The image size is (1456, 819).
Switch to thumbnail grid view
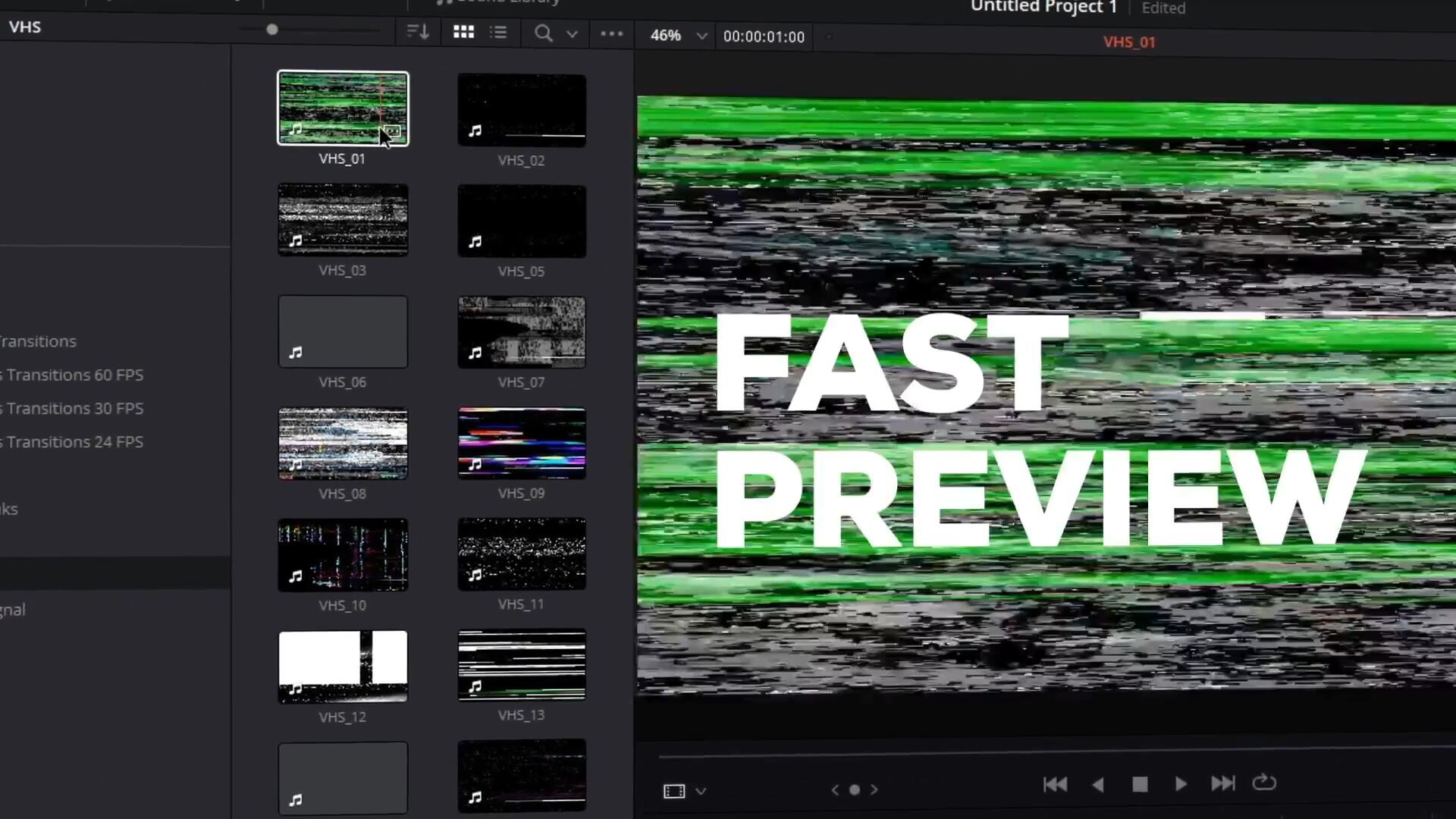[463, 32]
